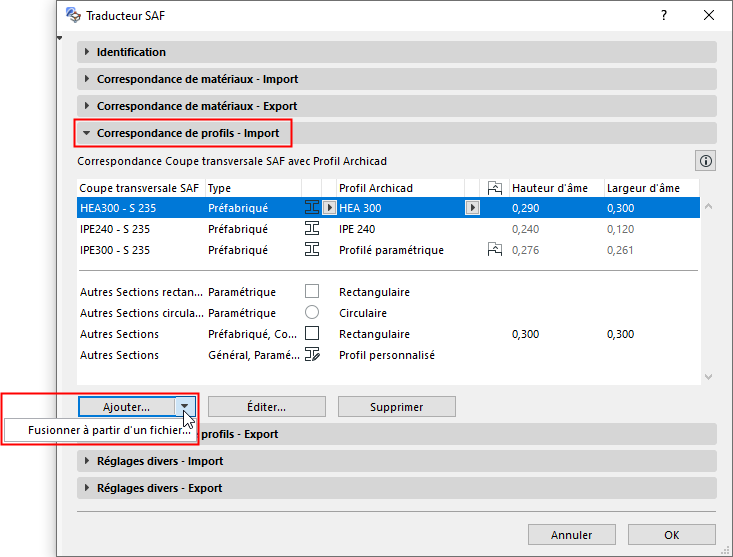Viewport: 733px width, 557px height.
Task: Click the small arrow at dialog top-left
Action: [59, 38]
